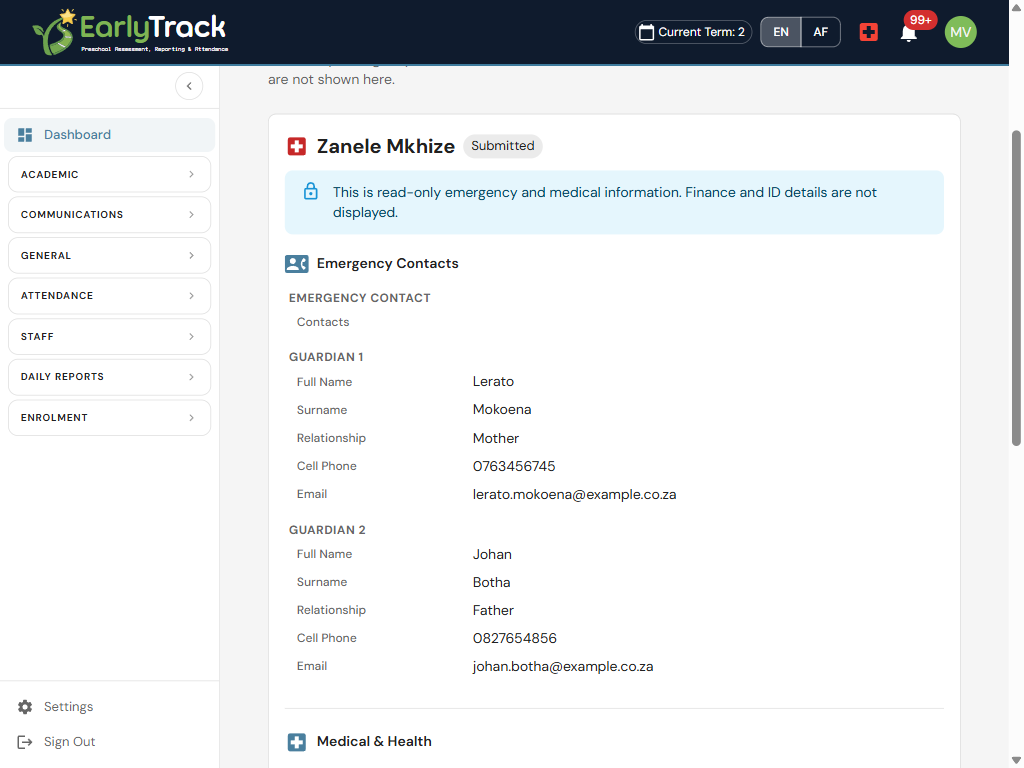Click relationship value Mother
Viewport: 1024px width, 768px height.
[x=496, y=438]
